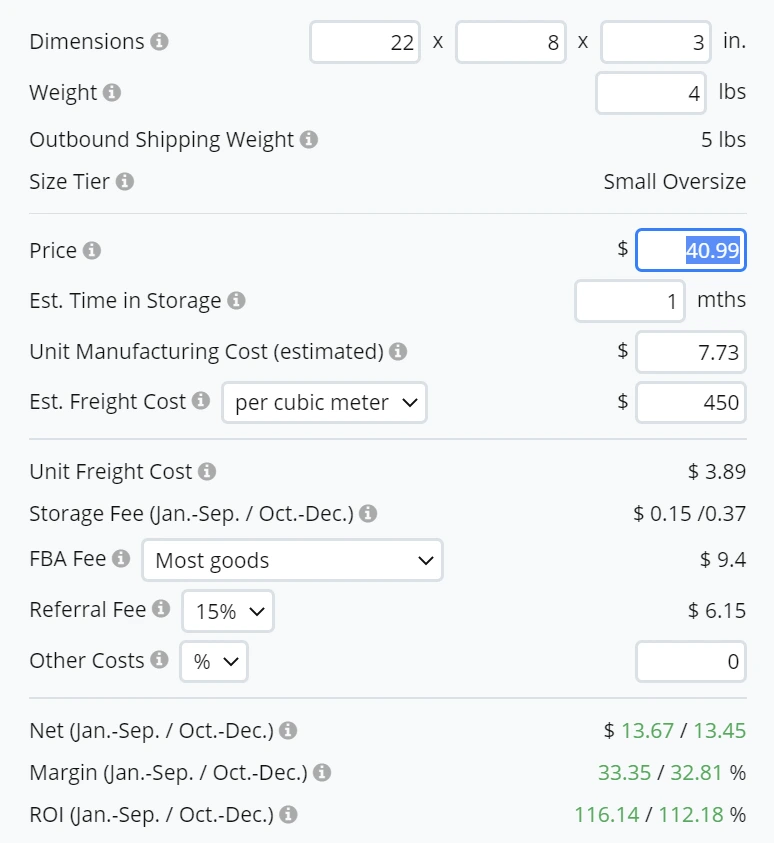The height and width of the screenshot is (843, 774).
Task: Click the Est. Freight Cost info icon
Action: tap(205, 401)
